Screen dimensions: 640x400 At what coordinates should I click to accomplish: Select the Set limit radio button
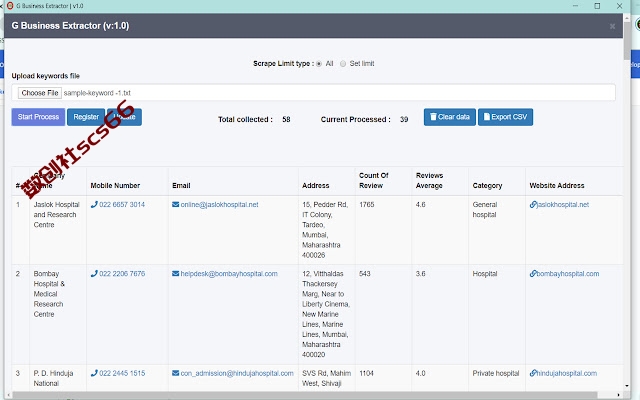coord(343,64)
